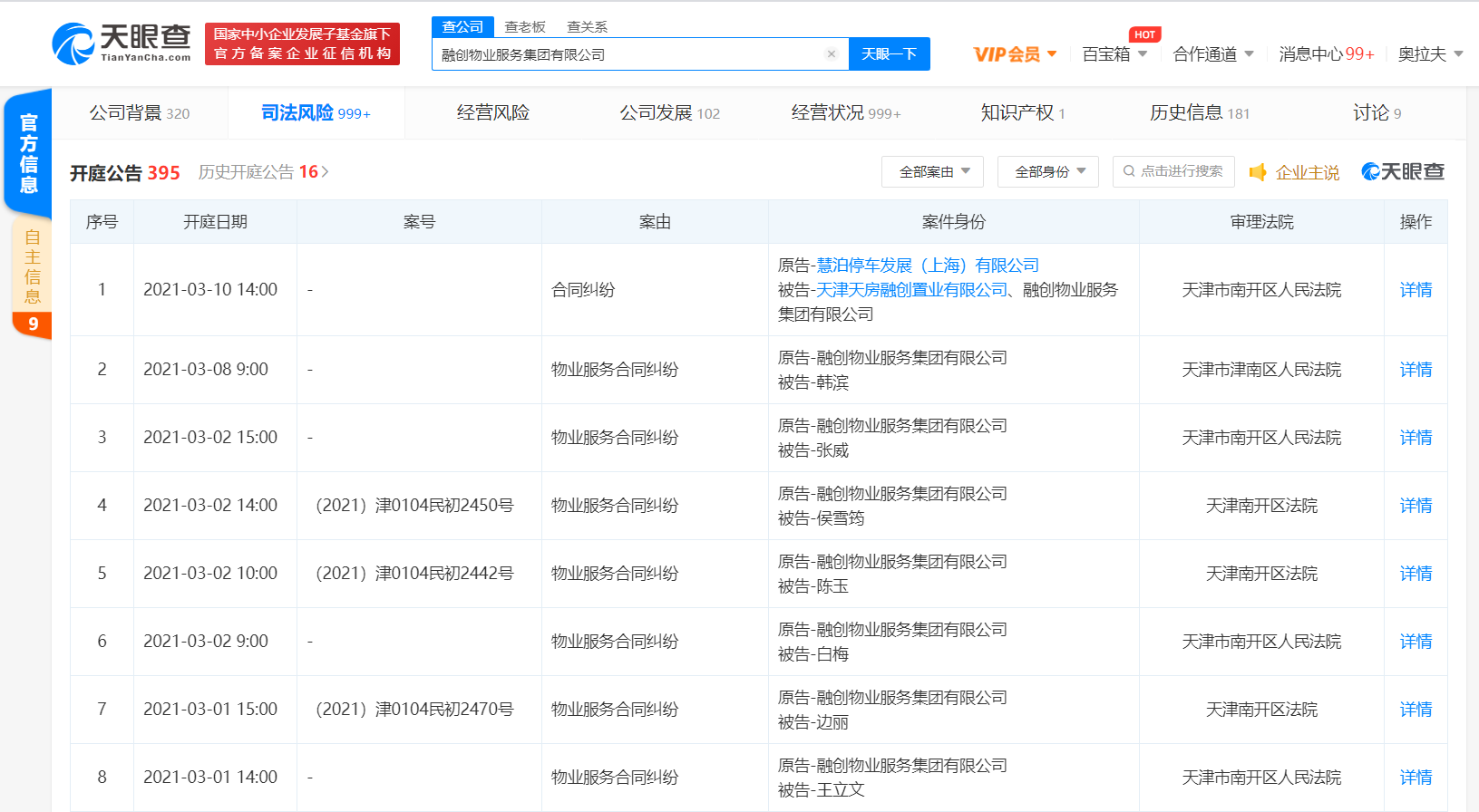Select the 查公司 search tab
The height and width of the screenshot is (812, 1479).
pyautogui.click(x=462, y=27)
